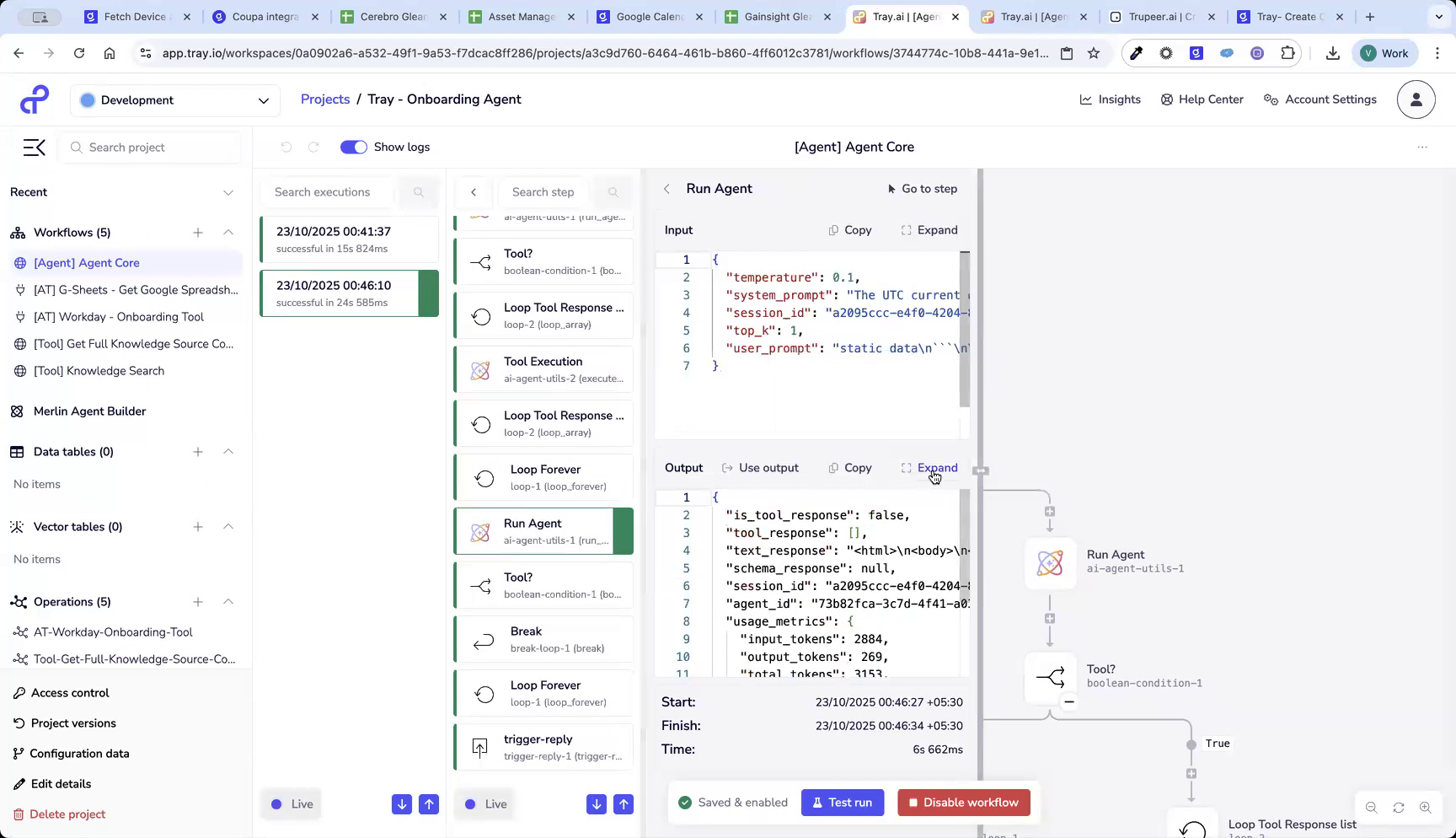Collapse the Workflows section

(228, 233)
